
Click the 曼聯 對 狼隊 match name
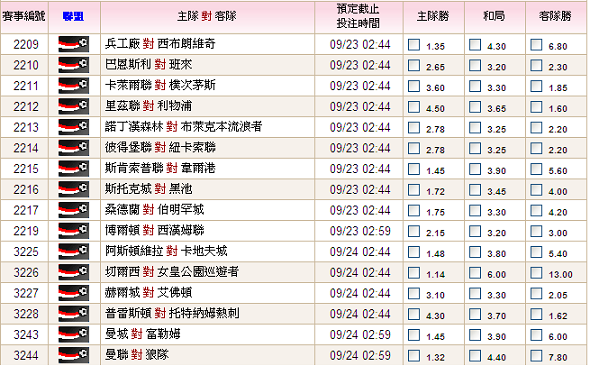(x=137, y=354)
